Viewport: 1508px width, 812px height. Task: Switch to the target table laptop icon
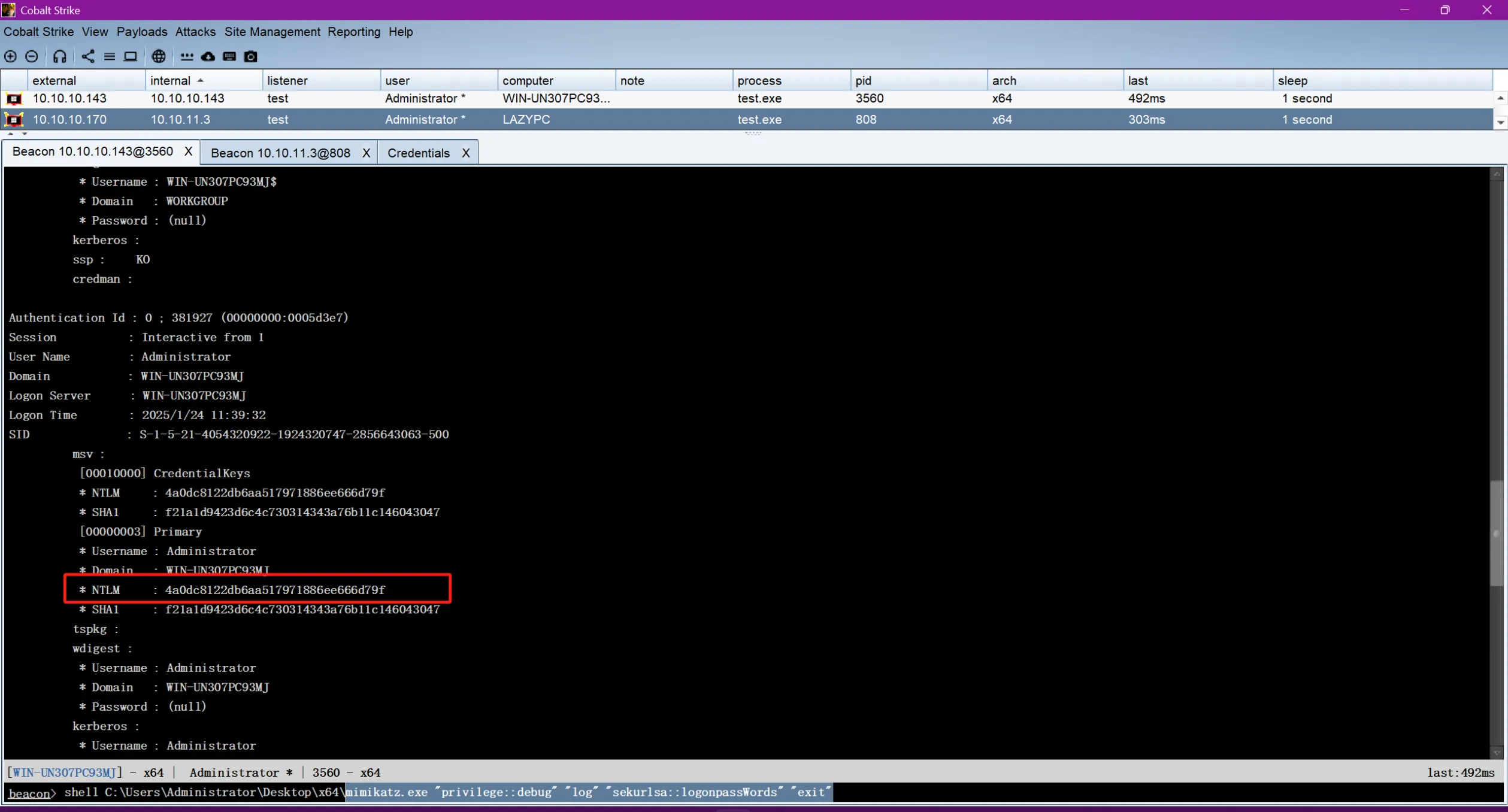[x=130, y=56]
